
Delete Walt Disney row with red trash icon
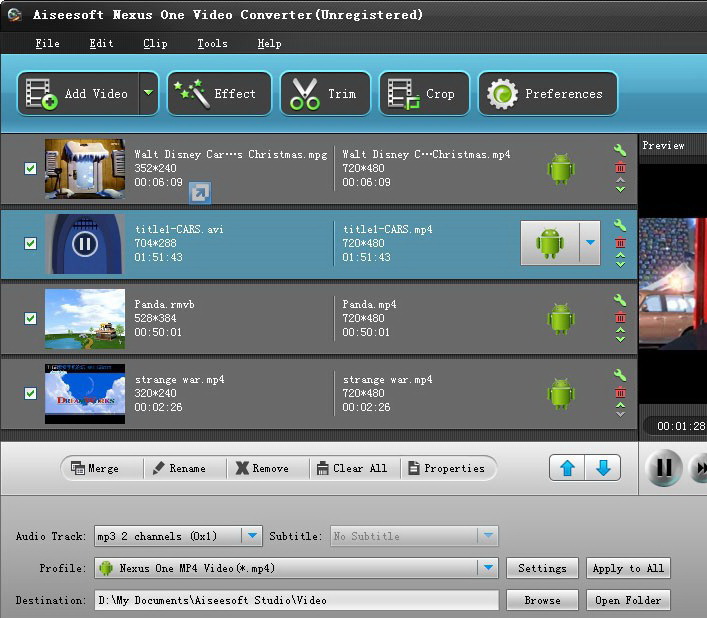pyautogui.click(x=620, y=167)
